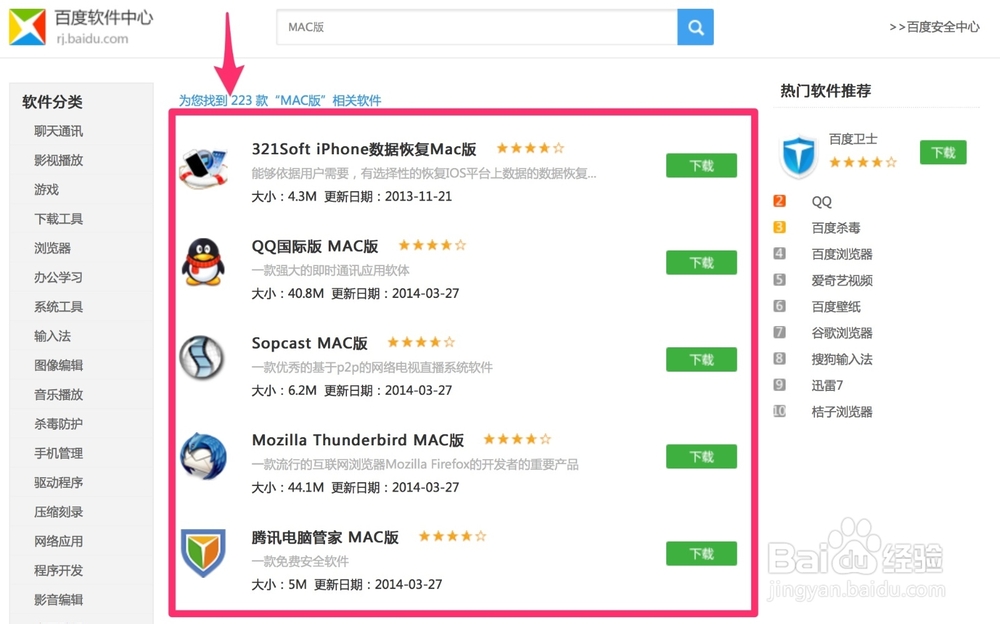Select the 手机管理 category
This screenshot has height=624, width=1000.
pos(59,454)
